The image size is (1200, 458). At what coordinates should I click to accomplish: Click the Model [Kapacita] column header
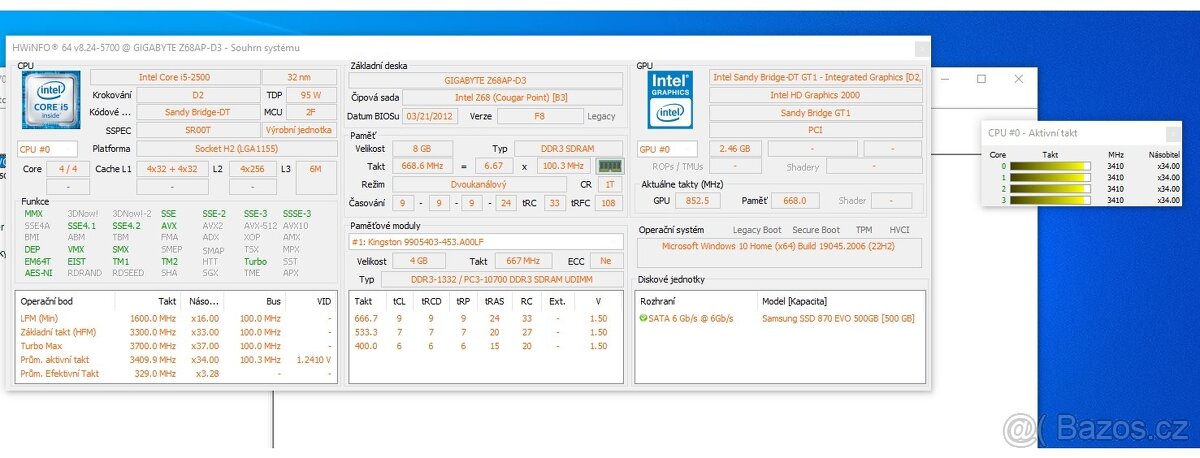coord(794,301)
